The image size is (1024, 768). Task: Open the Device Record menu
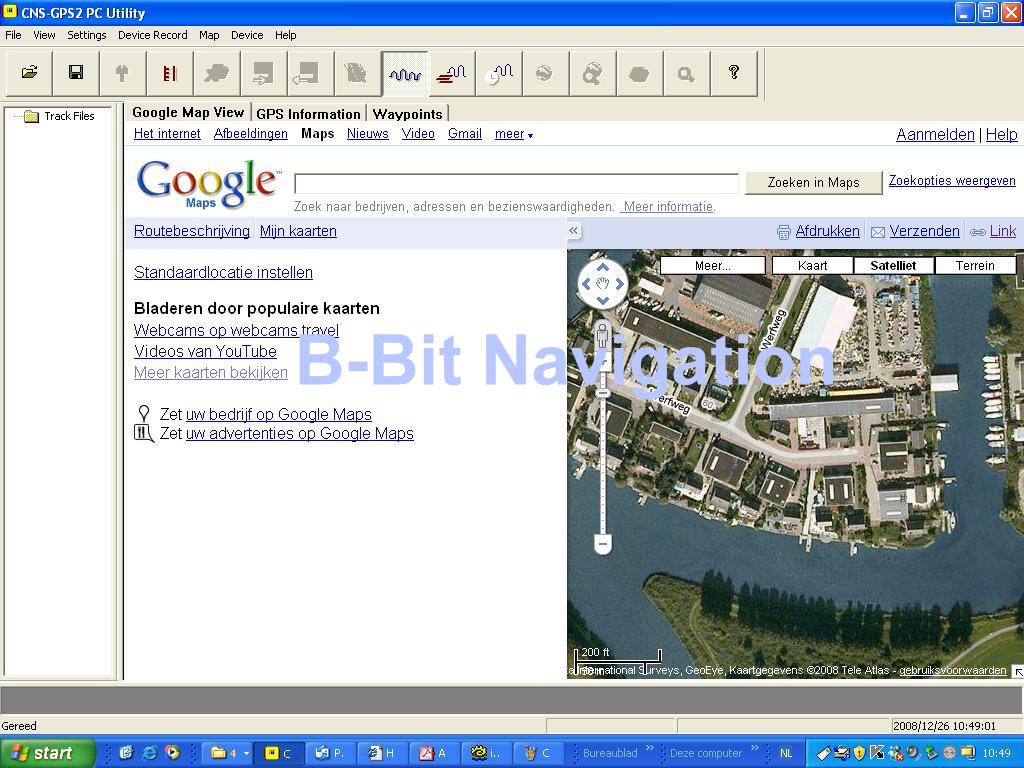pos(152,35)
